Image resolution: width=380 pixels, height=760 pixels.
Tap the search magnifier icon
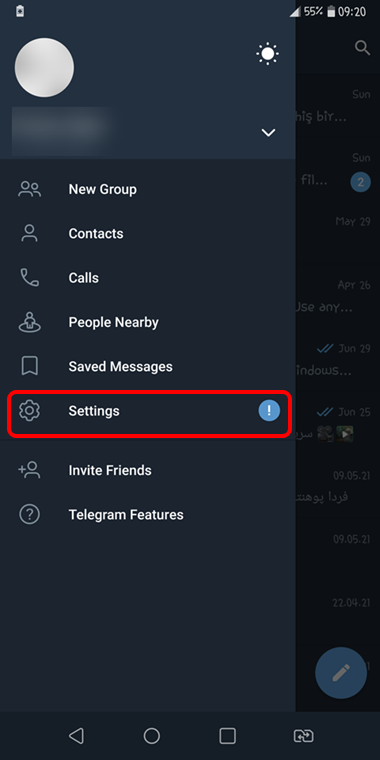[363, 48]
